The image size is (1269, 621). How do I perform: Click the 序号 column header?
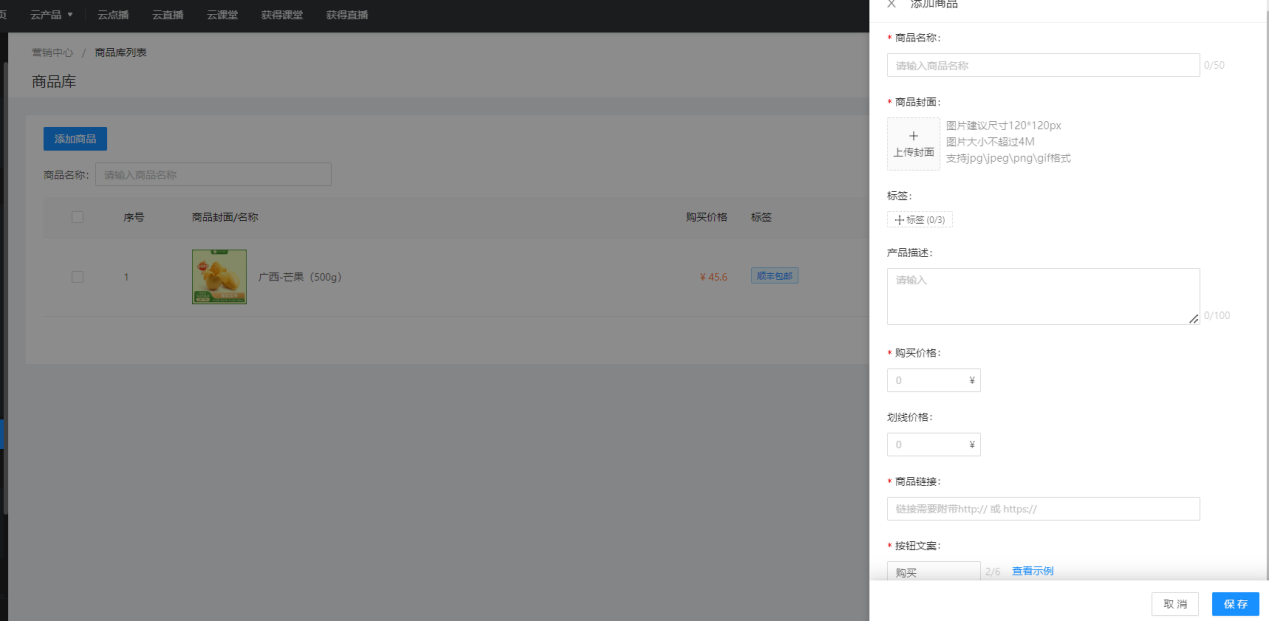[134, 217]
